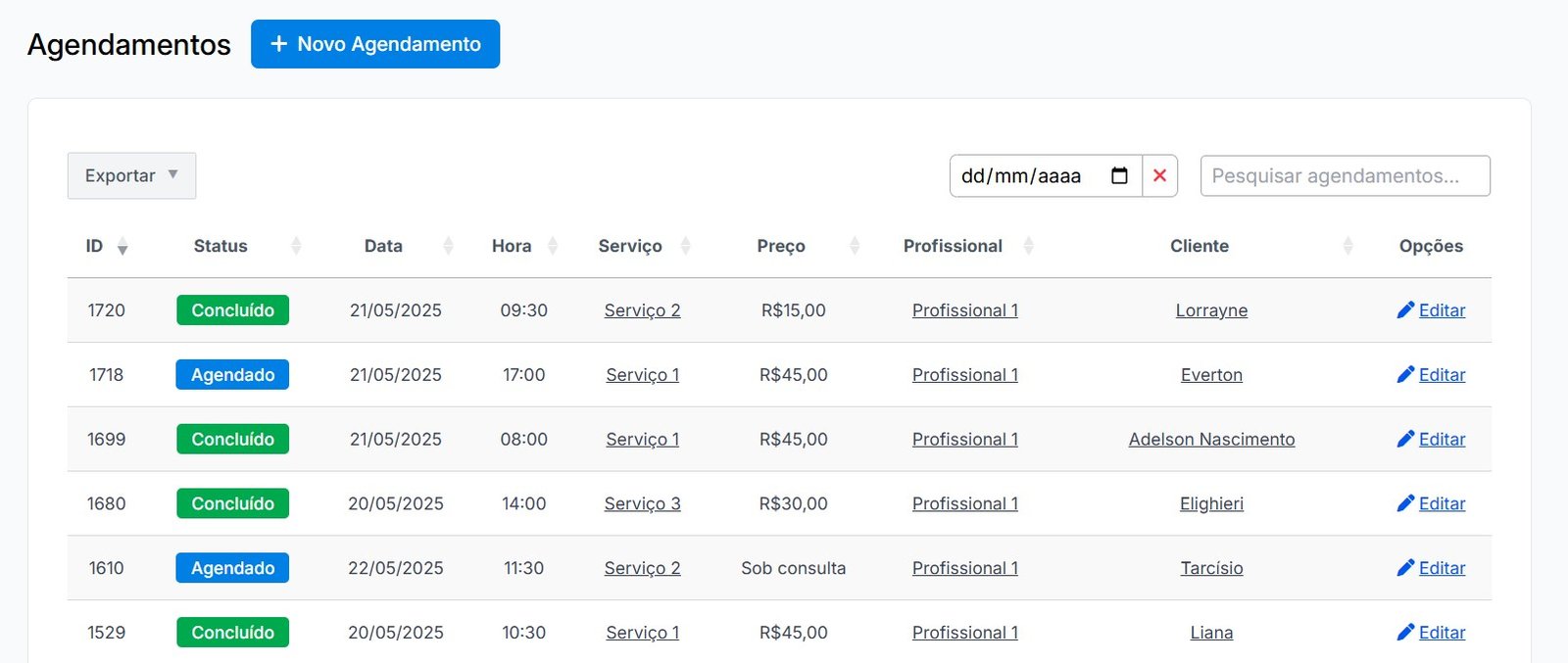Click pencil icon in Liana's row
Screen dimensions: 1568x663
coord(1405,633)
